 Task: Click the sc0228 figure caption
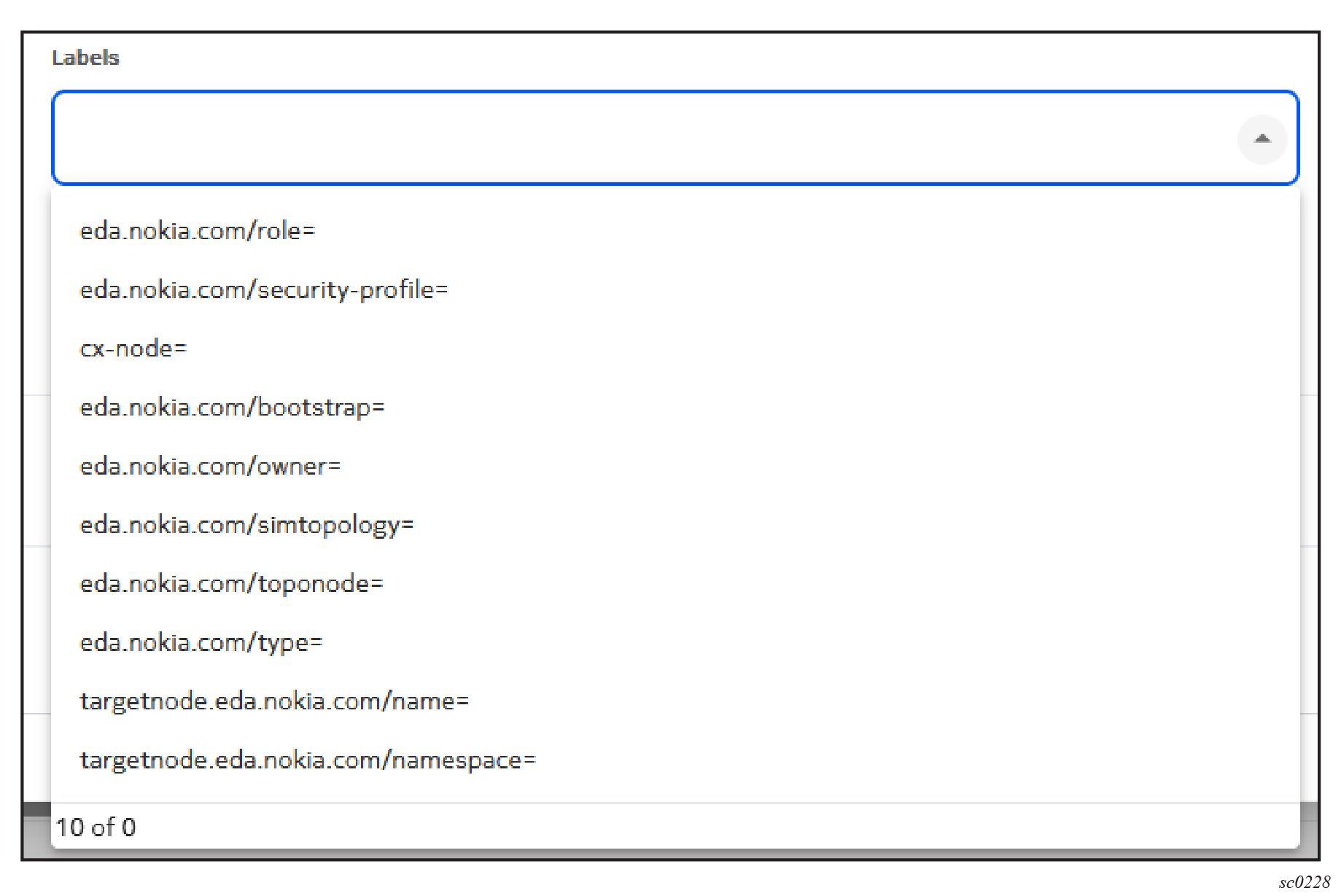[x=1304, y=882]
